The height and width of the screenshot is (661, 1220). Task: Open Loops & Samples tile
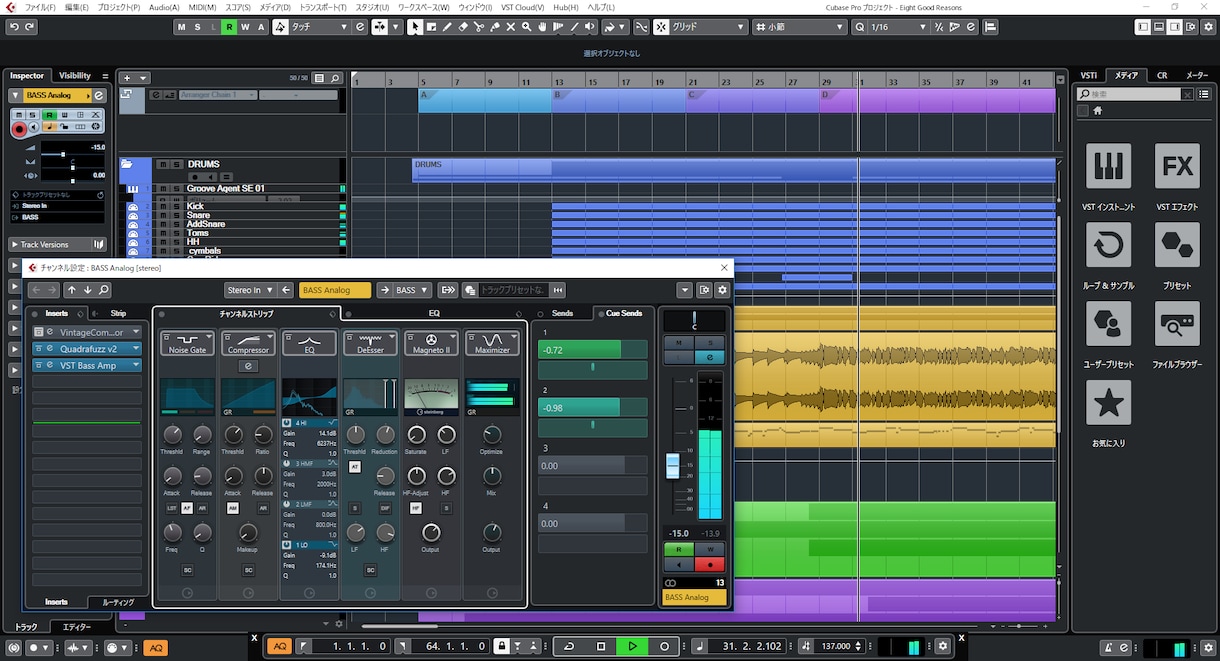click(x=1108, y=245)
